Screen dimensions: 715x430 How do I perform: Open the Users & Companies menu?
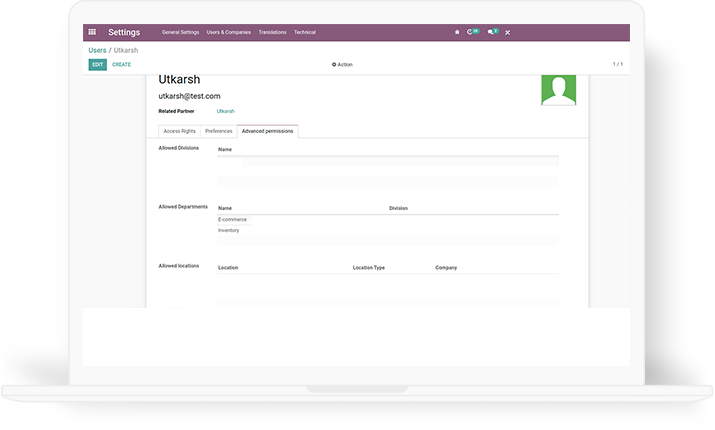click(228, 32)
